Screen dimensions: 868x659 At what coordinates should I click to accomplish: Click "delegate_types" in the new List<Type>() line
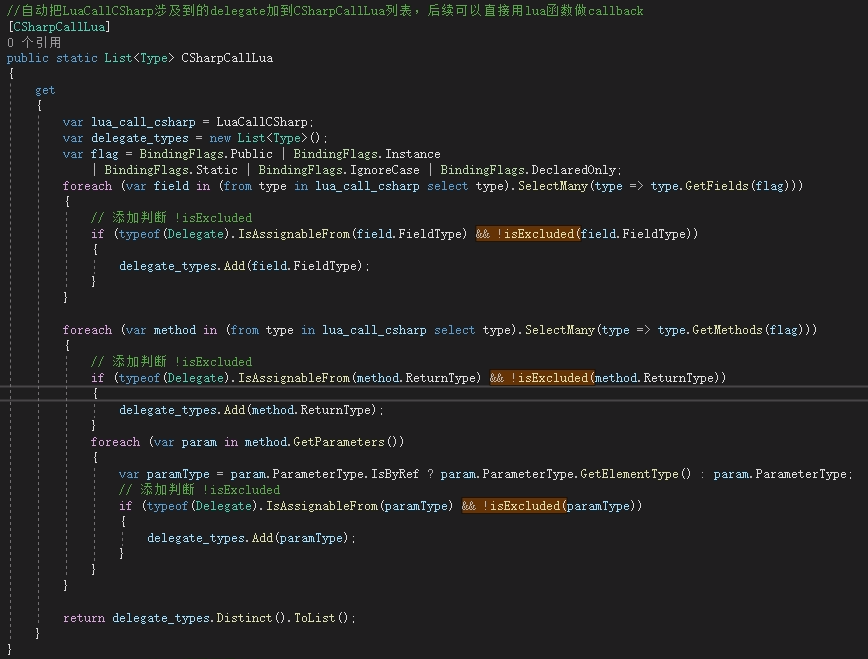140,138
